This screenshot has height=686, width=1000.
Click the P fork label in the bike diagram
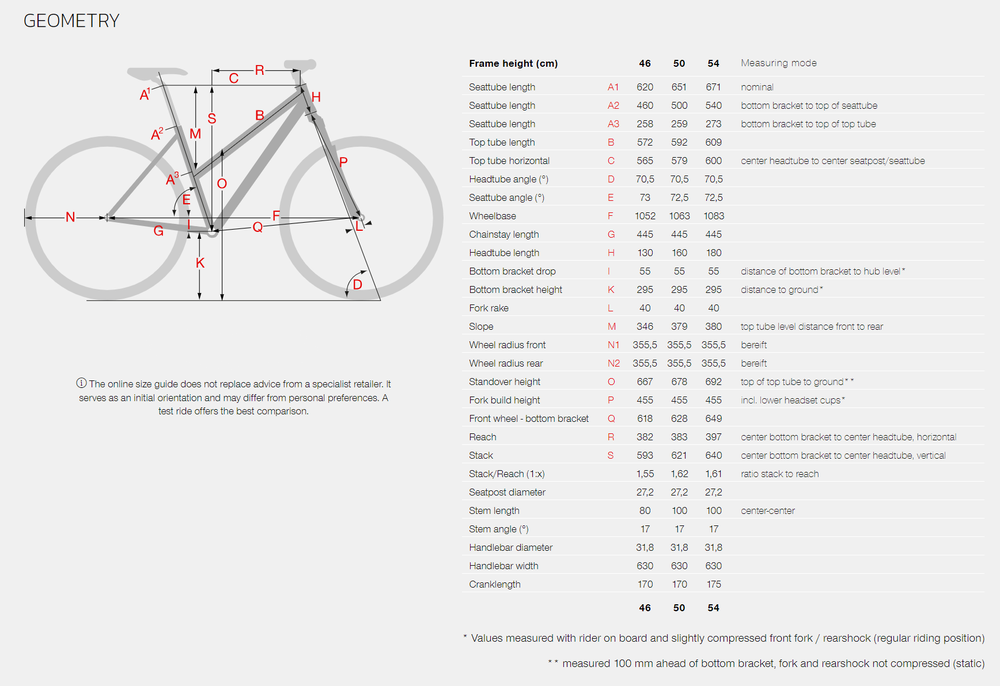pos(343,162)
